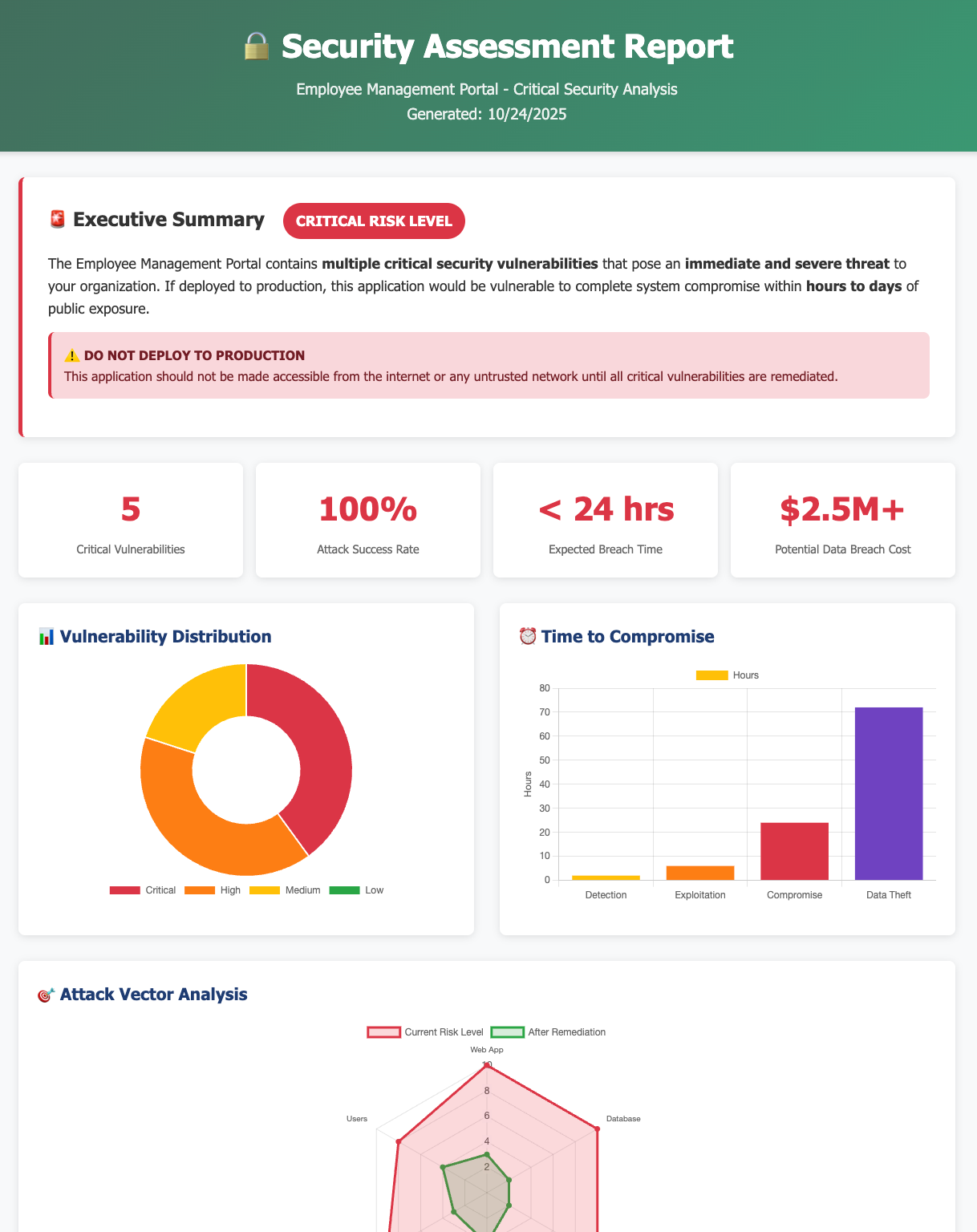Screen dimensions: 977x1232
Task: Toggle the Critical legend item in donut chart
Action: coord(143,890)
